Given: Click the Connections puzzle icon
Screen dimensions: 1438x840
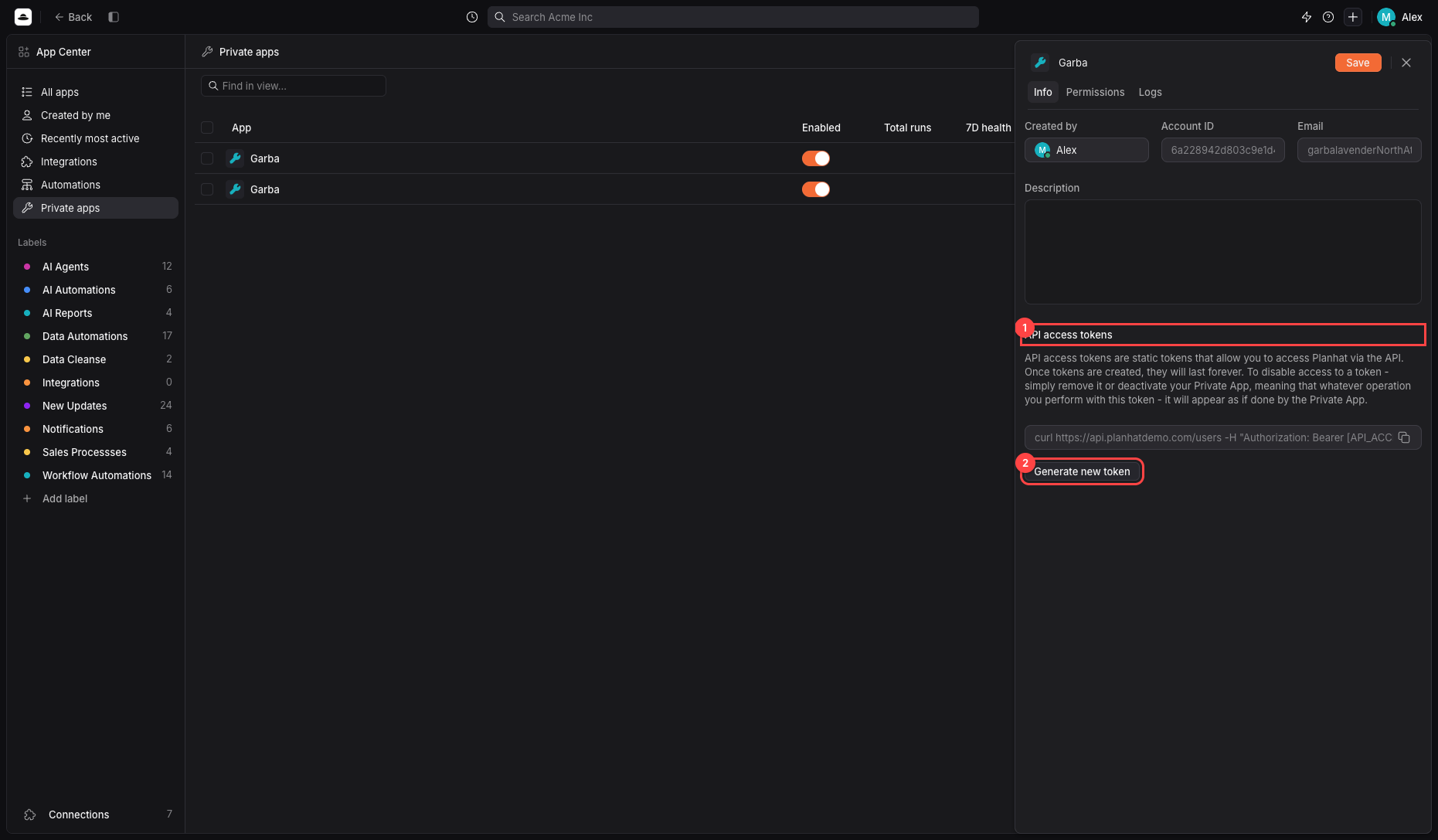Looking at the screenshot, I should point(30,814).
